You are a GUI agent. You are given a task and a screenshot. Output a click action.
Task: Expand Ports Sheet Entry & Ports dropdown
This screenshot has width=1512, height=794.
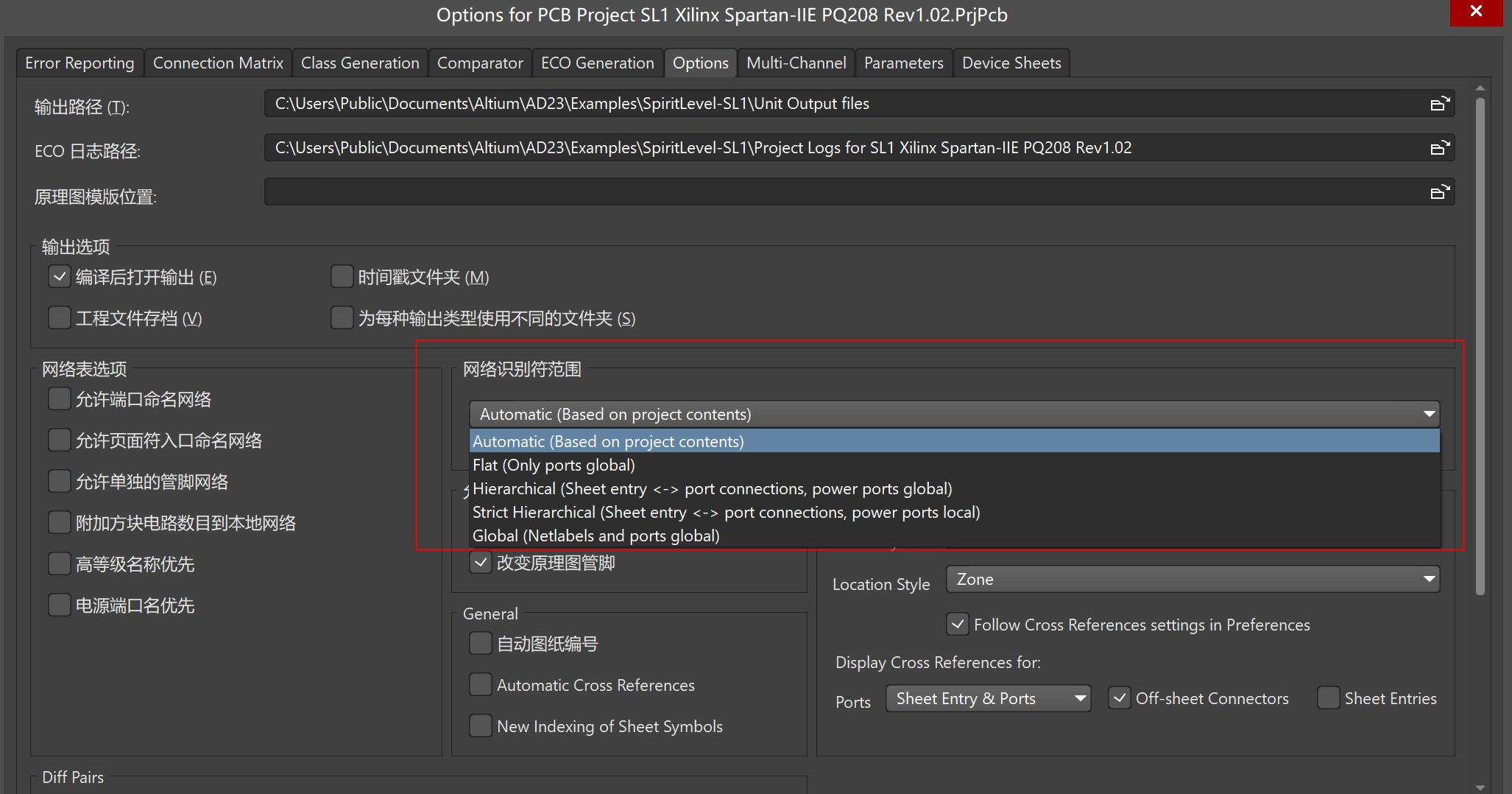tap(988, 698)
